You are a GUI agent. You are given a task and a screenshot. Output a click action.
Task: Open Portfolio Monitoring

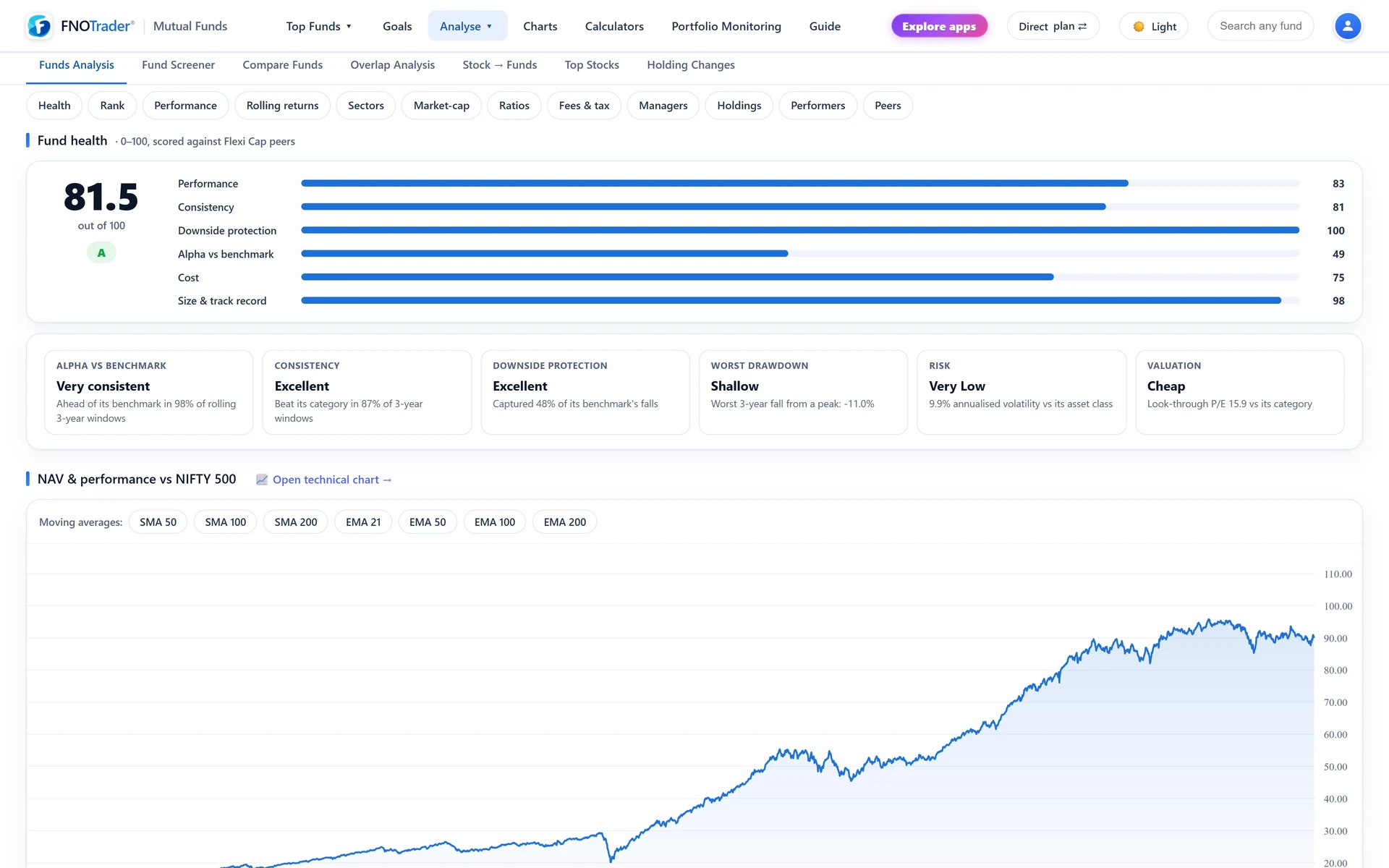(x=726, y=26)
